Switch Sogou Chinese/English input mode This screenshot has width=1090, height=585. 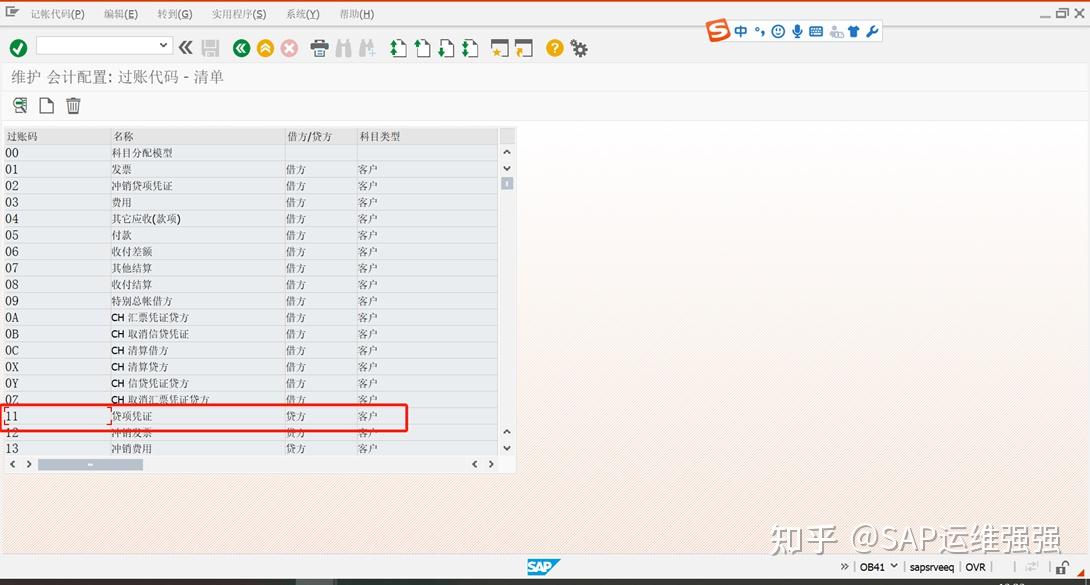741,31
